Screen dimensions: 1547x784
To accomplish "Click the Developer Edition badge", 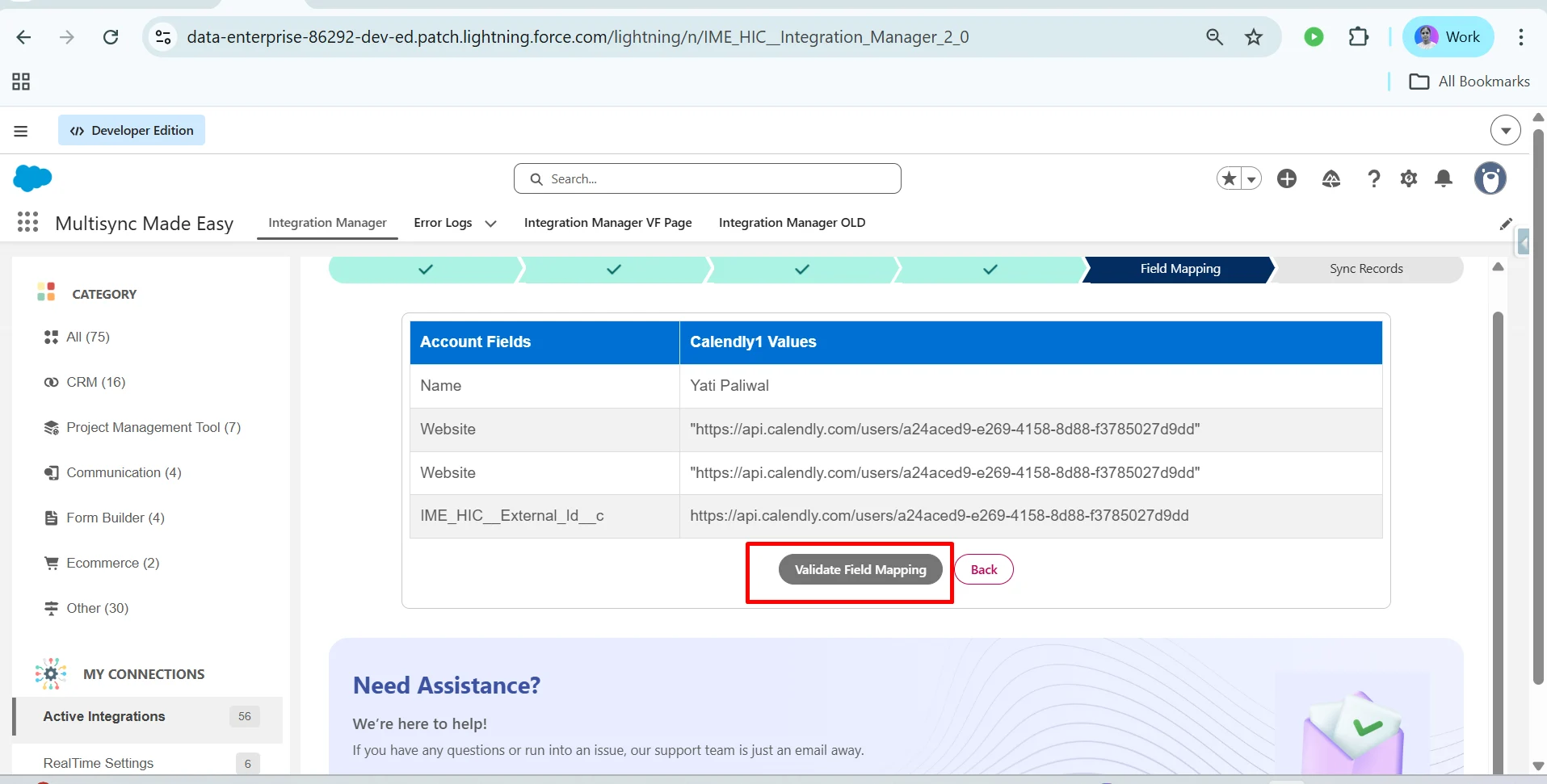I will pos(132,131).
